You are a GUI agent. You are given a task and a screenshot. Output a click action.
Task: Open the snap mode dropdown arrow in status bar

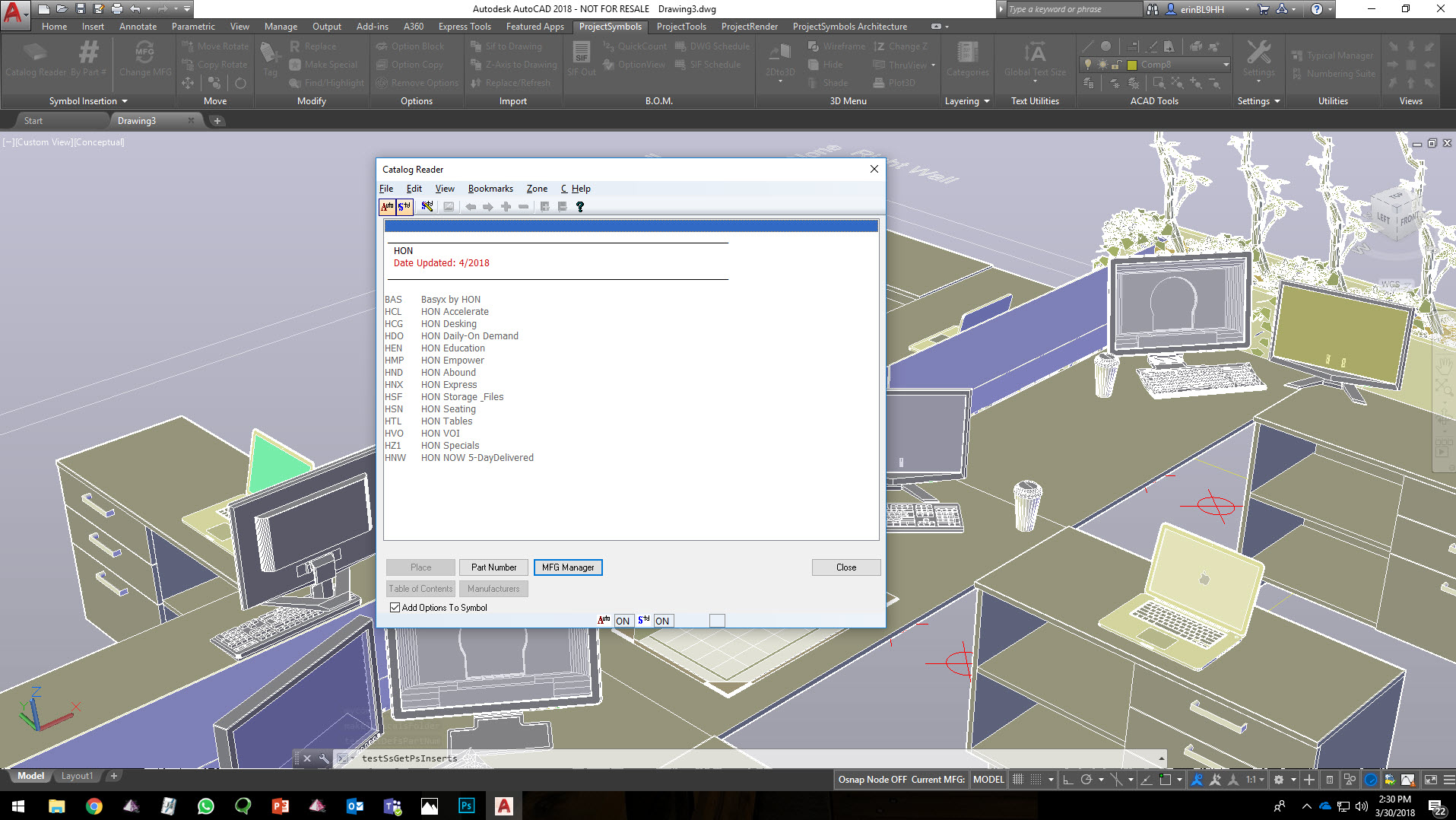(x=1051, y=780)
